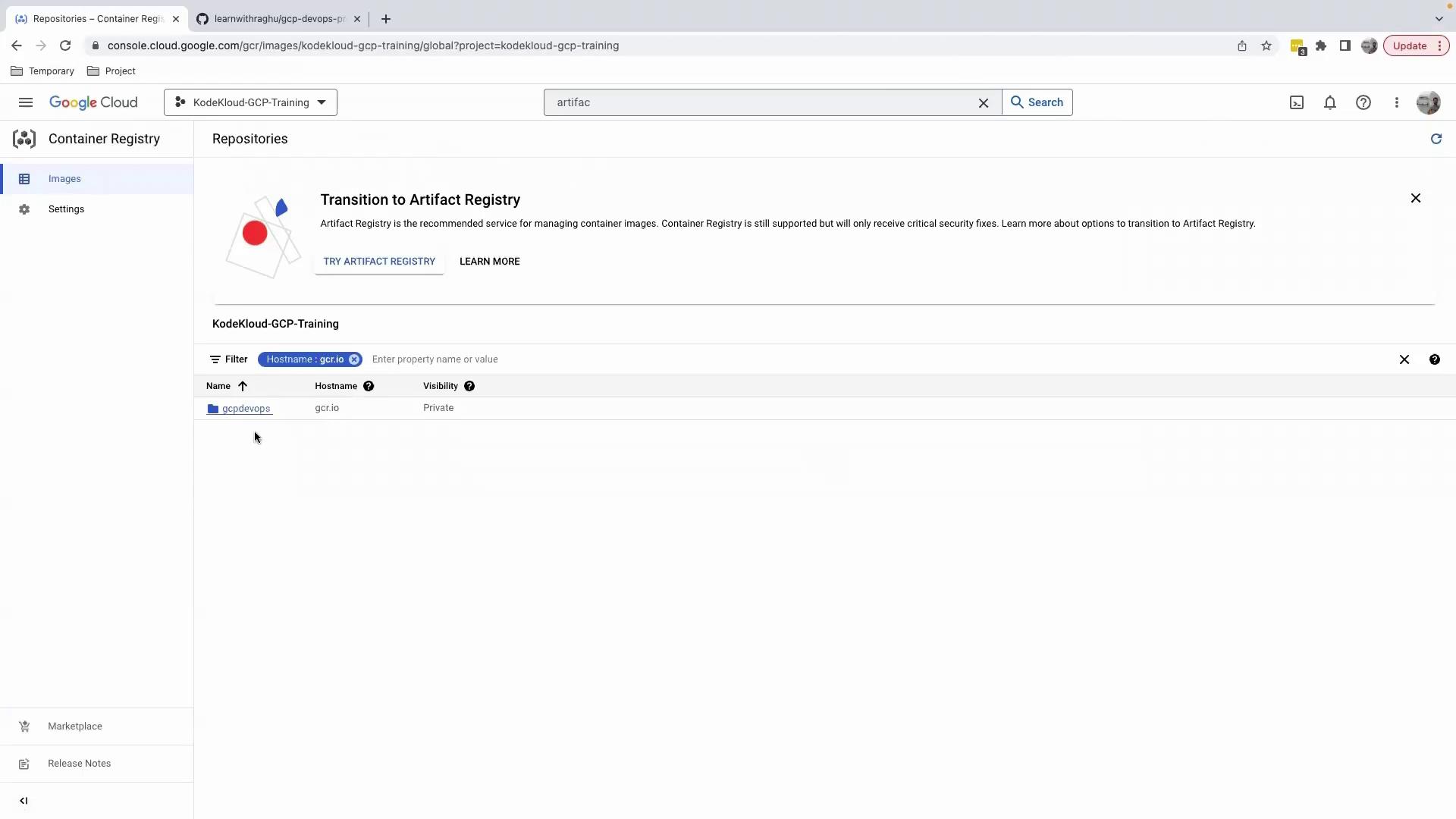Click the Try Artifact Registry button
Screen dimensions: 1456x819
tap(379, 262)
